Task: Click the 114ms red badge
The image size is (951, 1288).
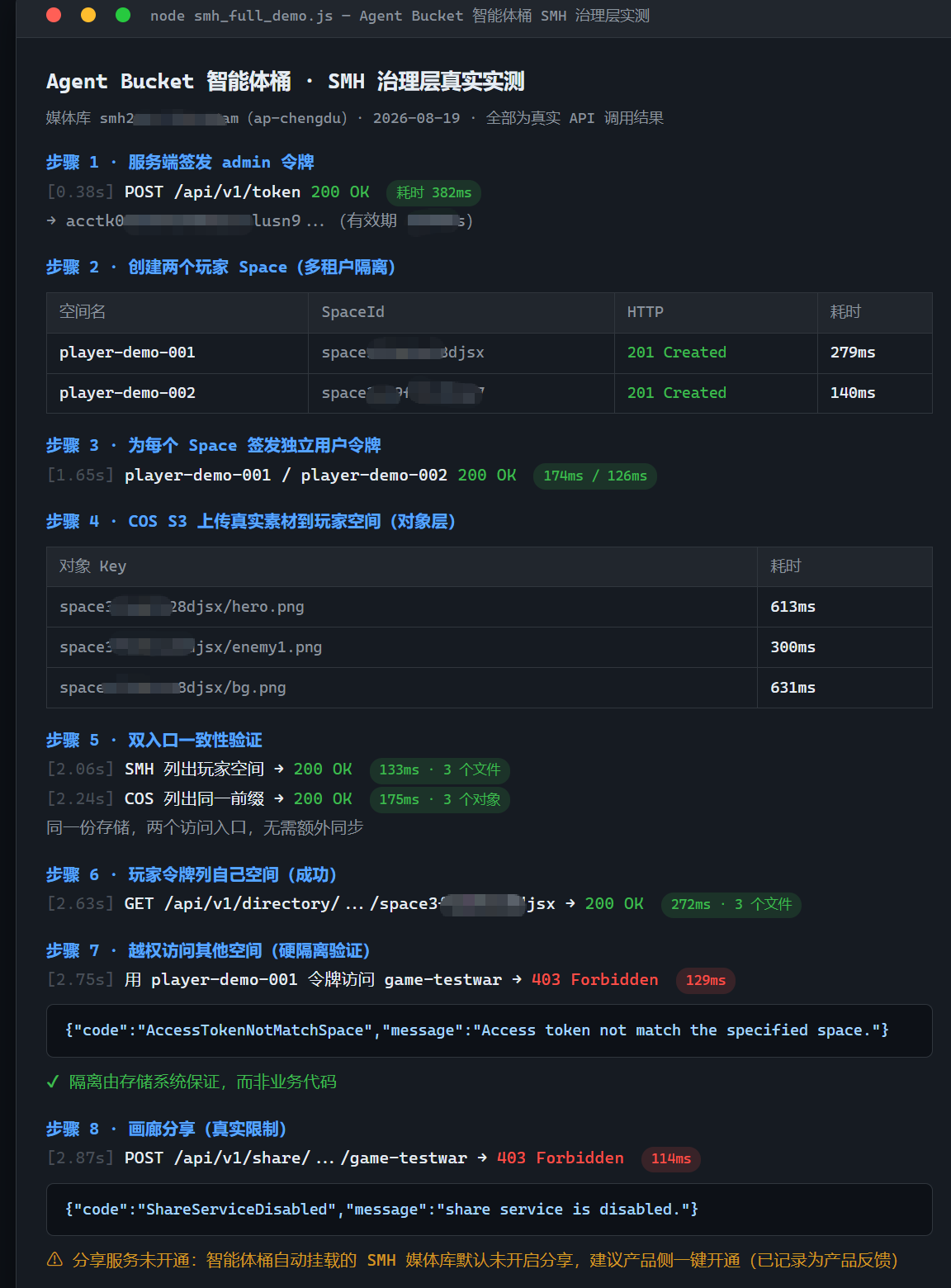Action: 671,1159
